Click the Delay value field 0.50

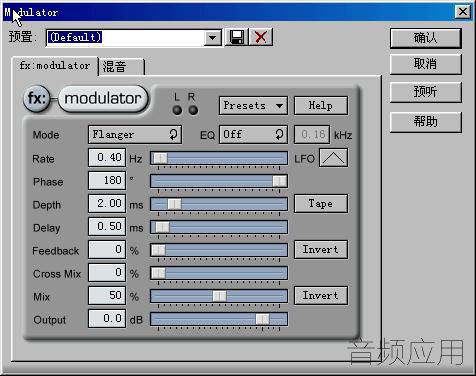click(x=107, y=226)
